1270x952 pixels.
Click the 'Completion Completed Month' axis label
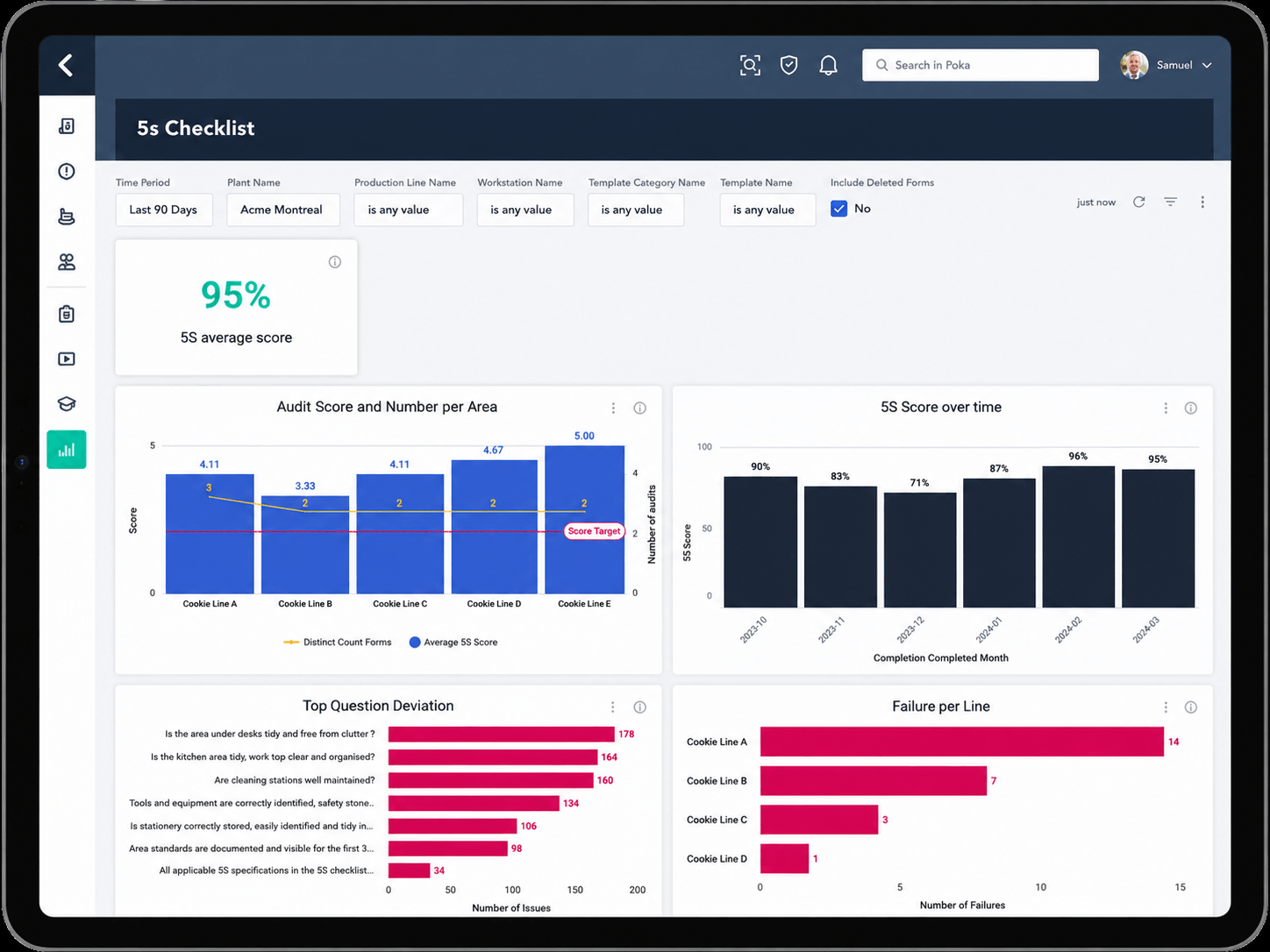pyautogui.click(x=941, y=658)
